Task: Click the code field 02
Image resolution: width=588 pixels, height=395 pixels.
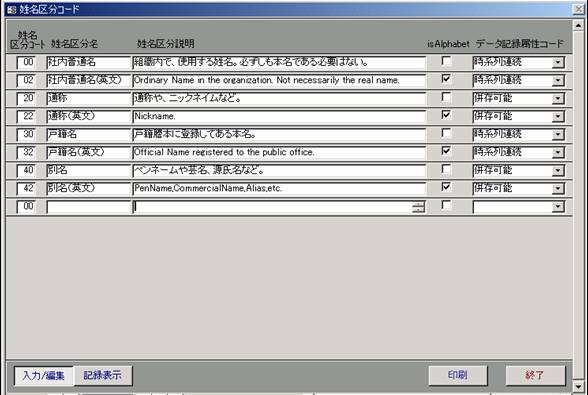Action: (26, 80)
